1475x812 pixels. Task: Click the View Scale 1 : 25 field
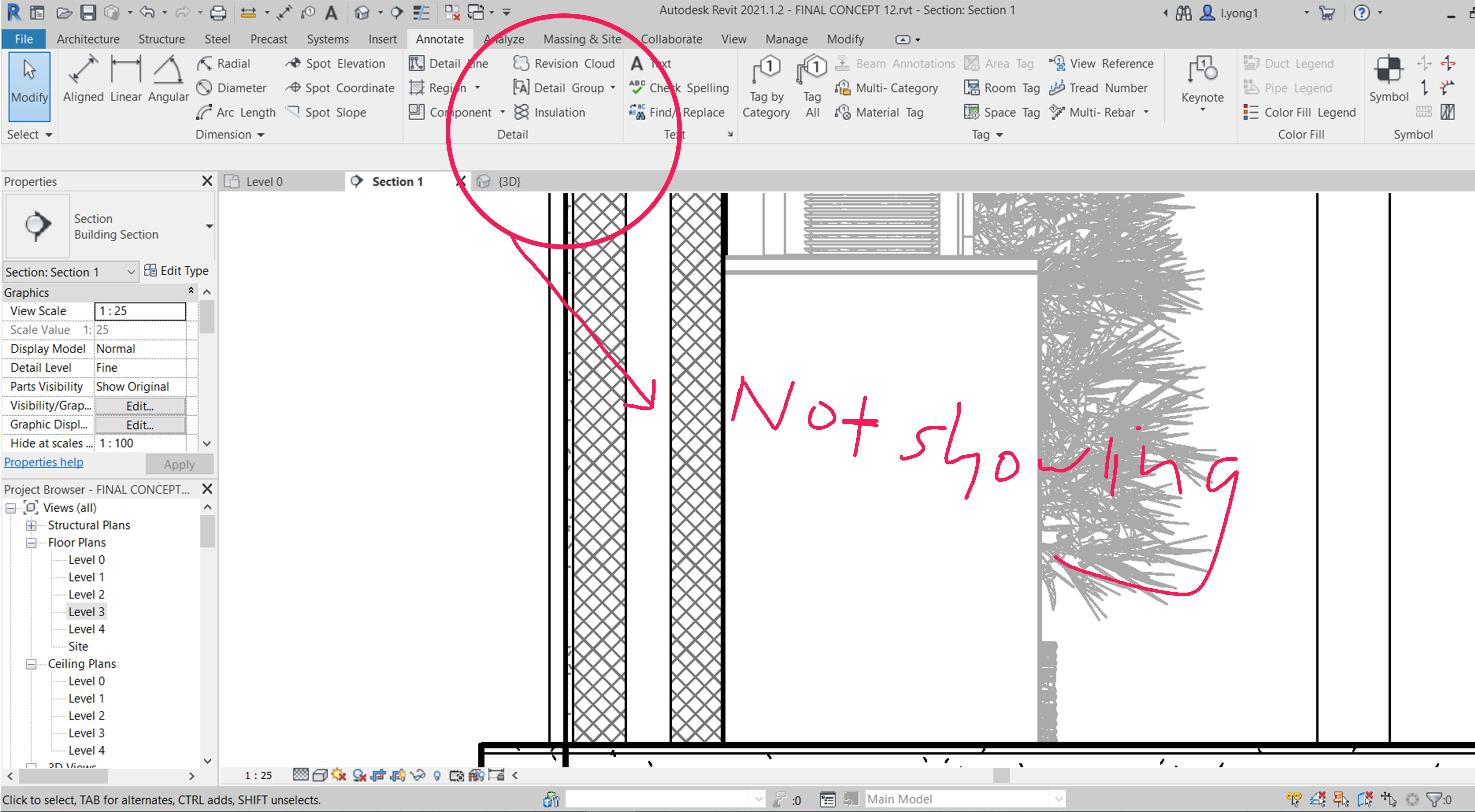pos(140,311)
